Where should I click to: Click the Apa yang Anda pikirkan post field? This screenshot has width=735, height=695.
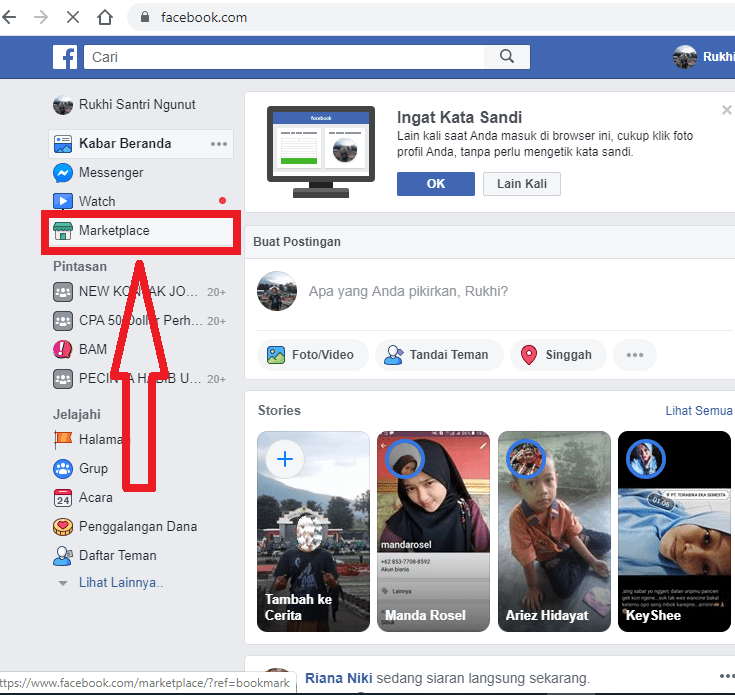pos(408,291)
